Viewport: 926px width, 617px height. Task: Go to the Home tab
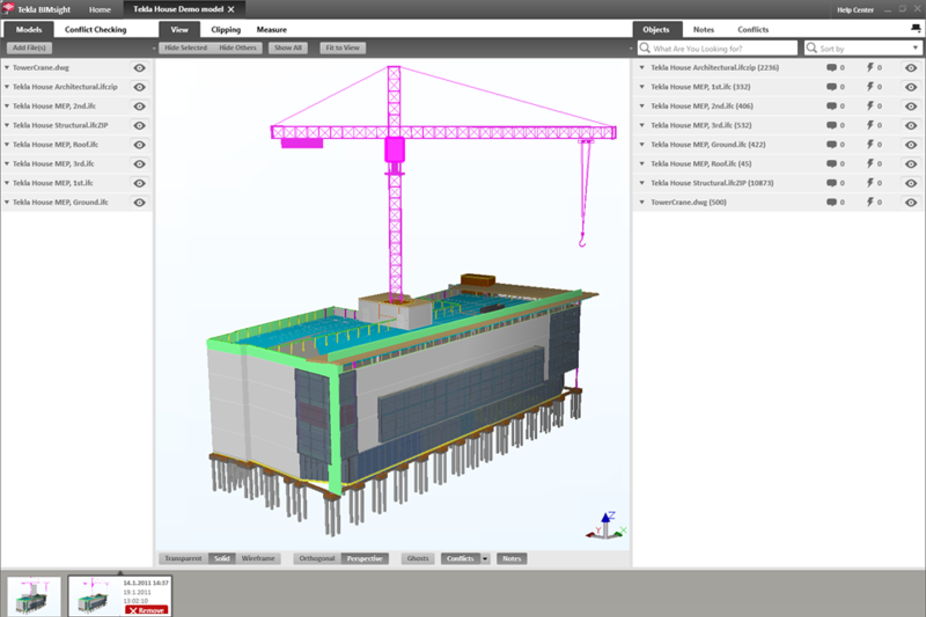click(x=100, y=9)
